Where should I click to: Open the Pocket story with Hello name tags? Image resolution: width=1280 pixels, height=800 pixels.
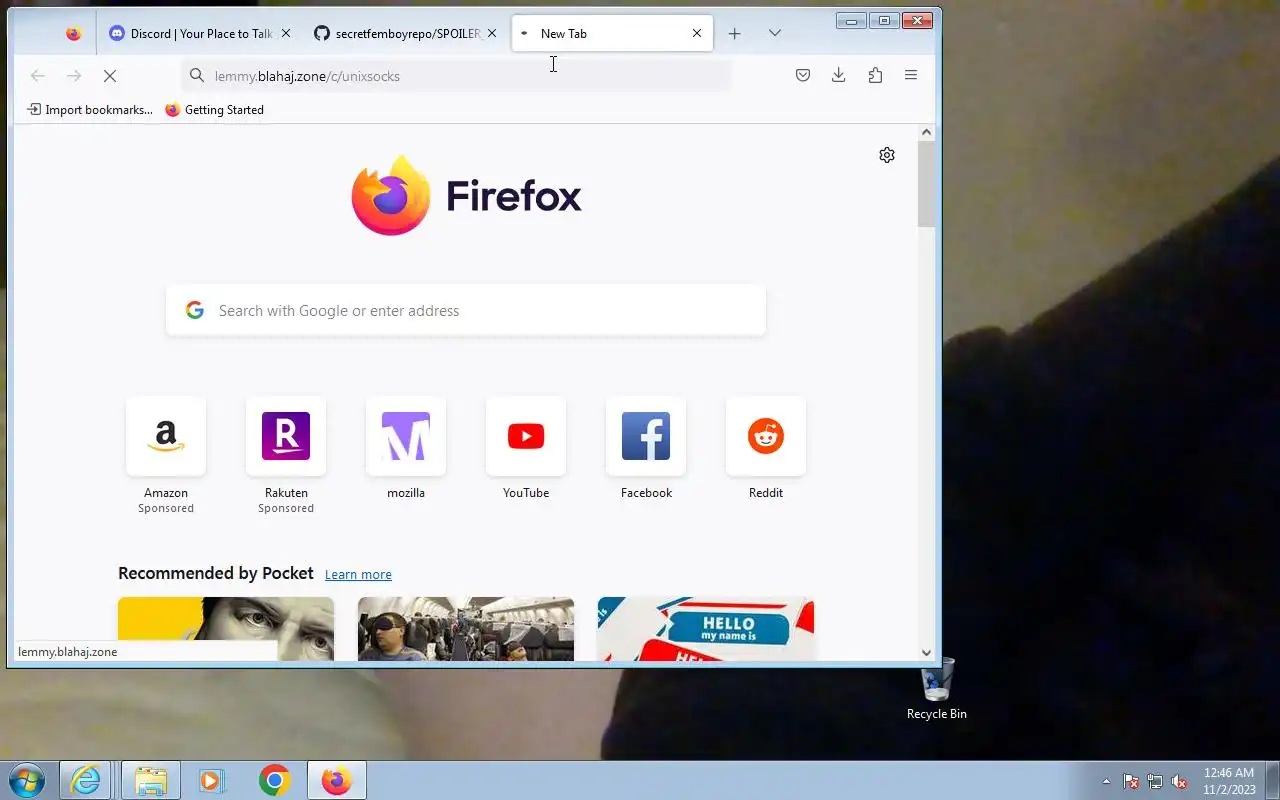pyautogui.click(x=706, y=629)
